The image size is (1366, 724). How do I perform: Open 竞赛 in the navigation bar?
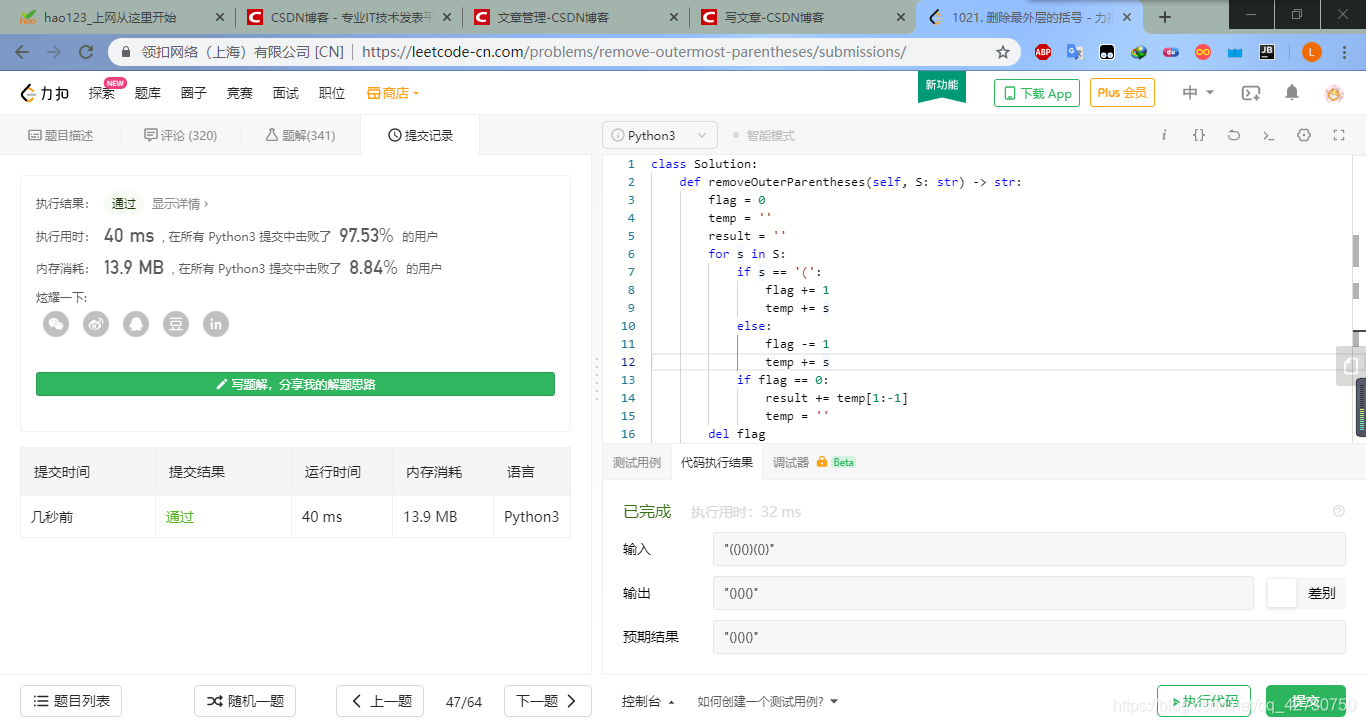(240, 93)
